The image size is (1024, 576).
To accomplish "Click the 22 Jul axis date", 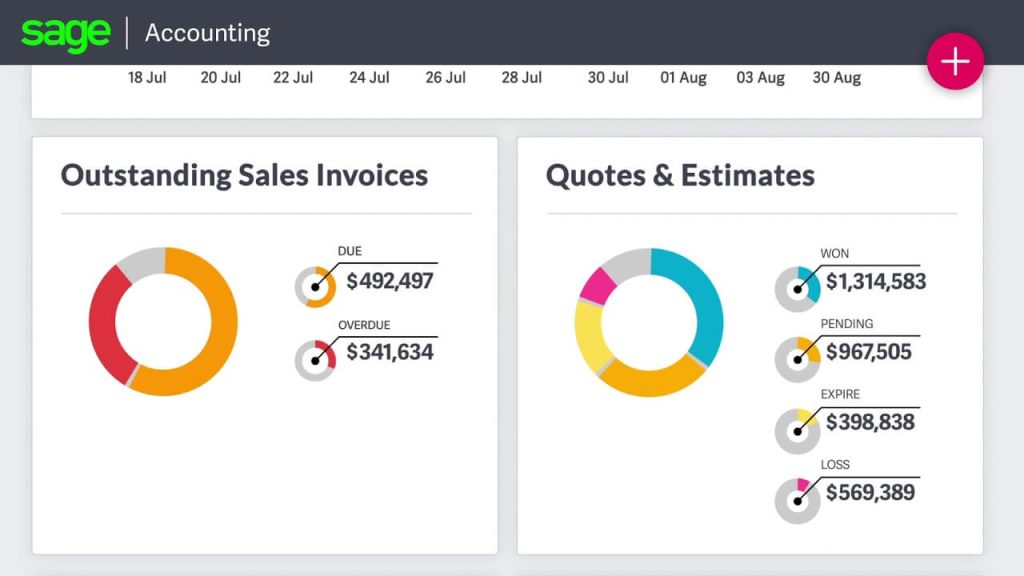I will click(293, 78).
